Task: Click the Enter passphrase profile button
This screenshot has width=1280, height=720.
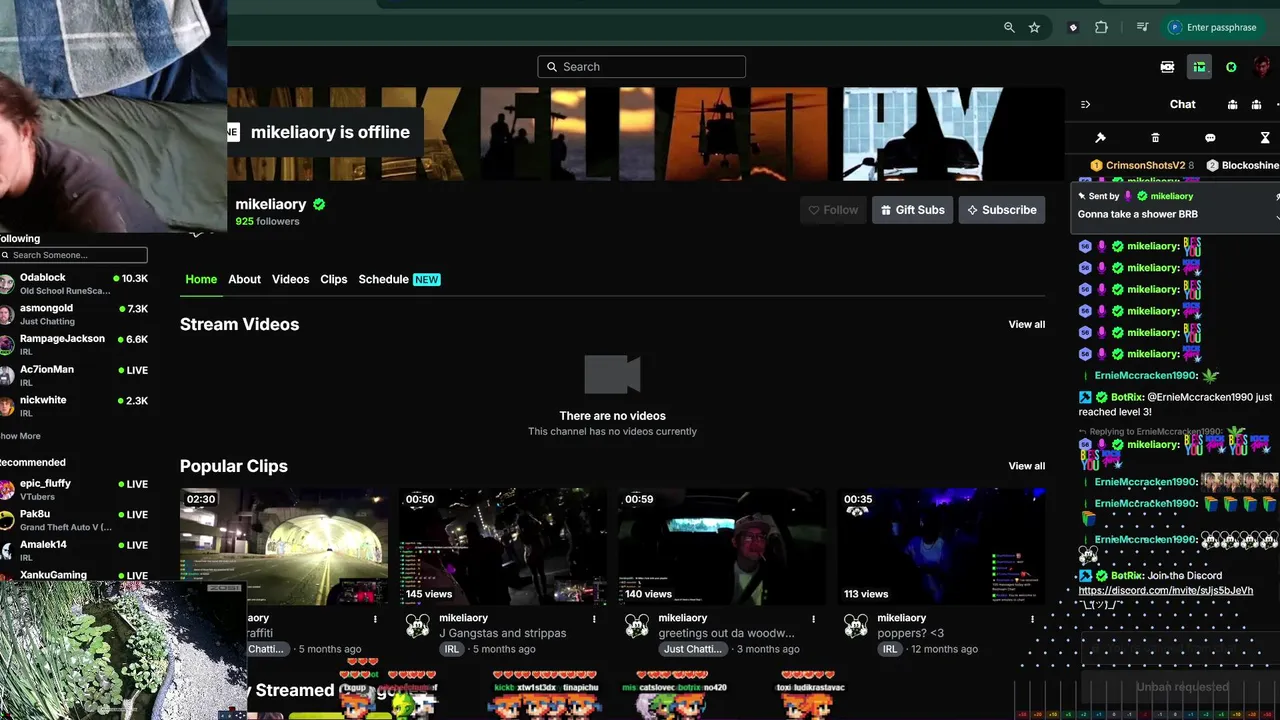Action: 1211,28
